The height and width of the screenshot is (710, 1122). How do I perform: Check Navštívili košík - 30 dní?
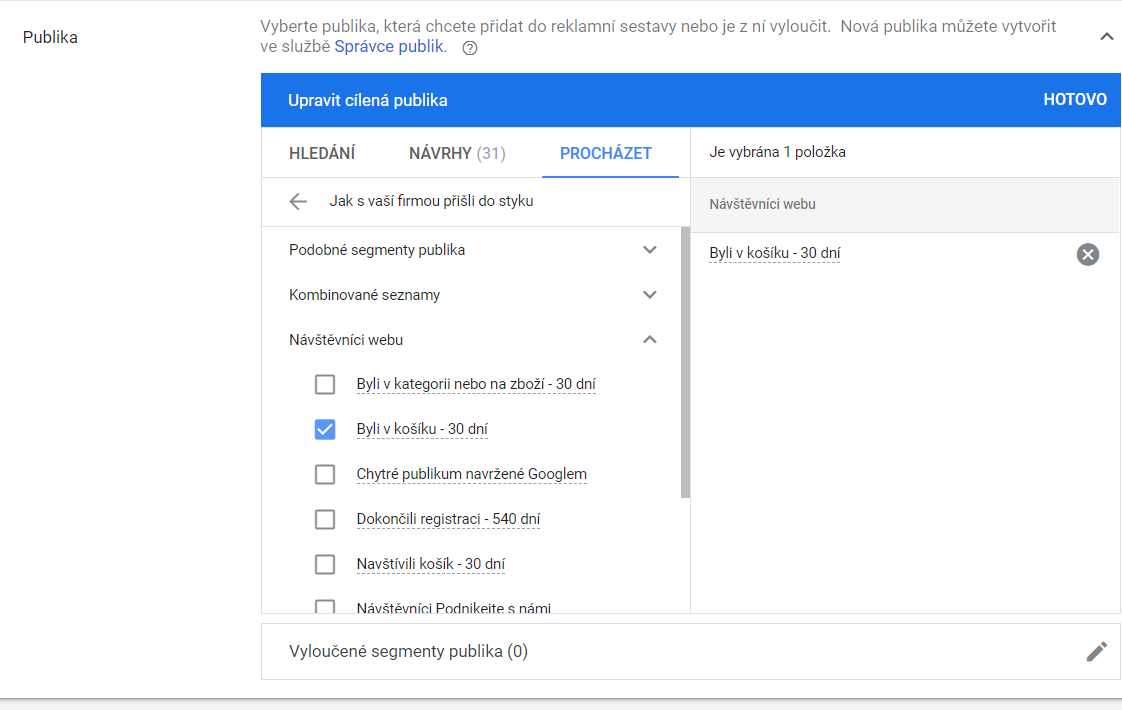coord(325,565)
